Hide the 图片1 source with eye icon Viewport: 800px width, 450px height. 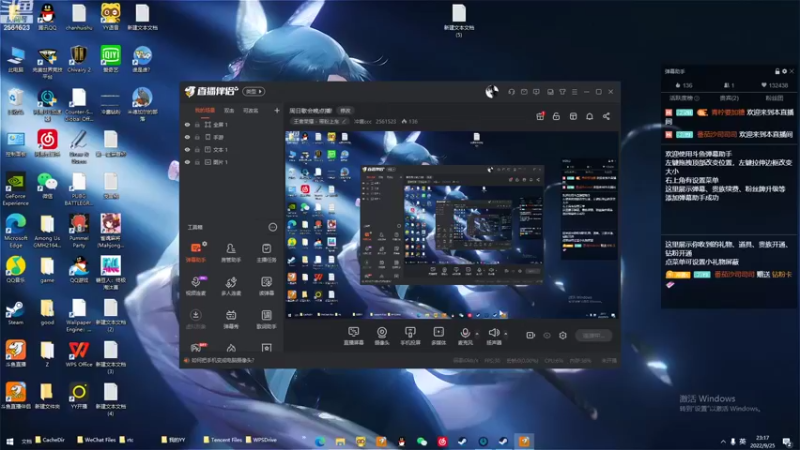[x=187, y=162]
